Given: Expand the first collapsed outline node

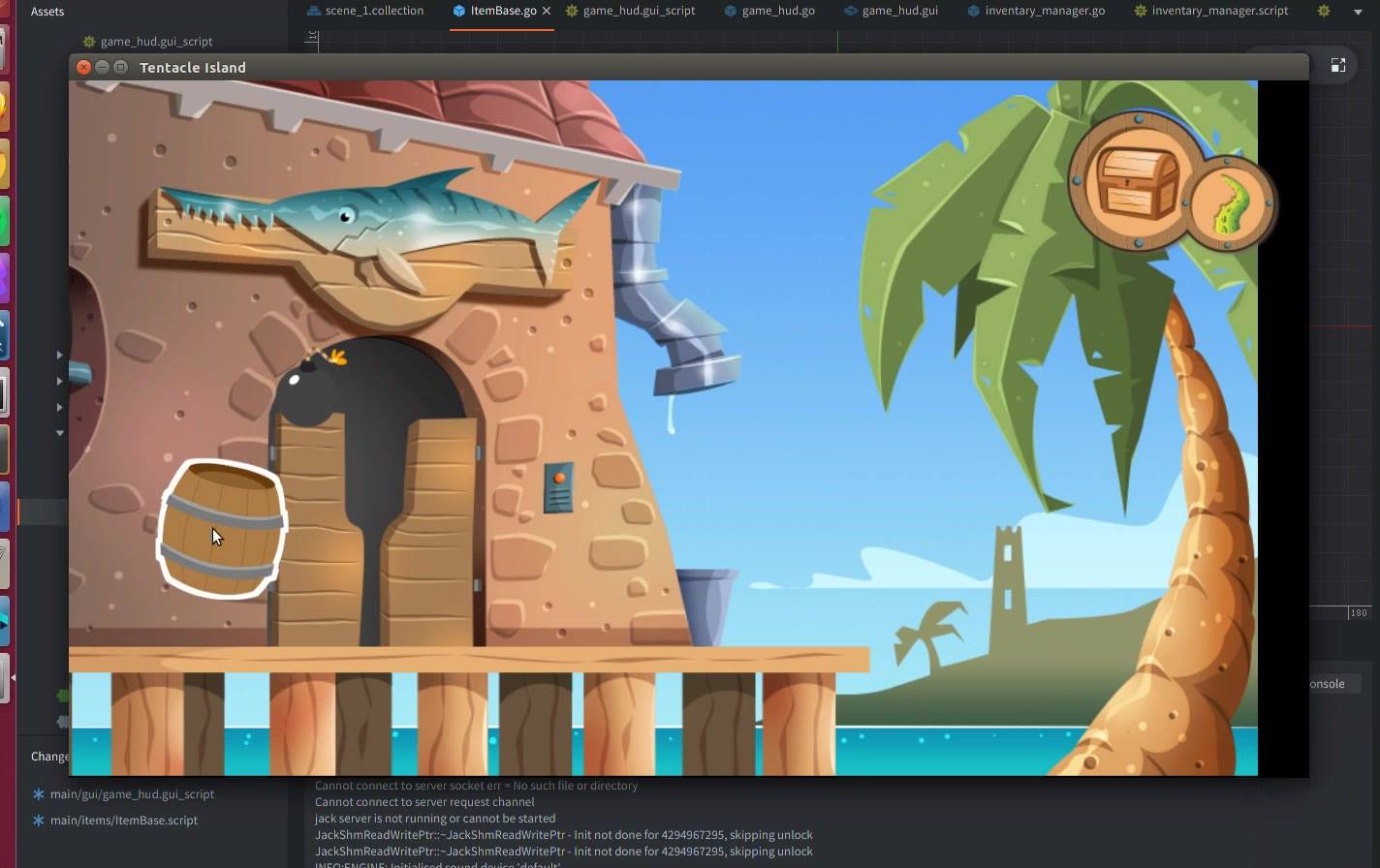Looking at the screenshot, I should (x=58, y=355).
